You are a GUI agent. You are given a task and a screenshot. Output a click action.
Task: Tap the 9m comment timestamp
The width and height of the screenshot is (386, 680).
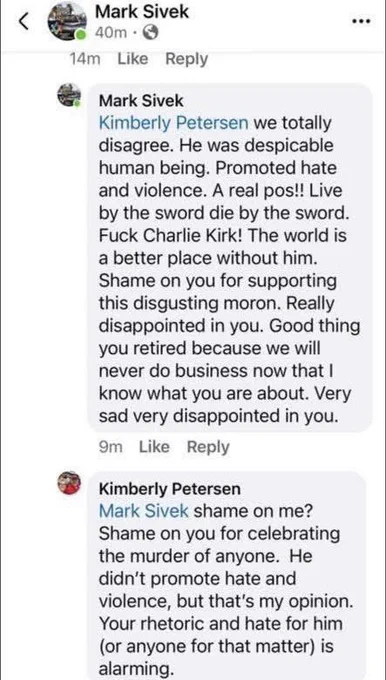[x=111, y=447]
